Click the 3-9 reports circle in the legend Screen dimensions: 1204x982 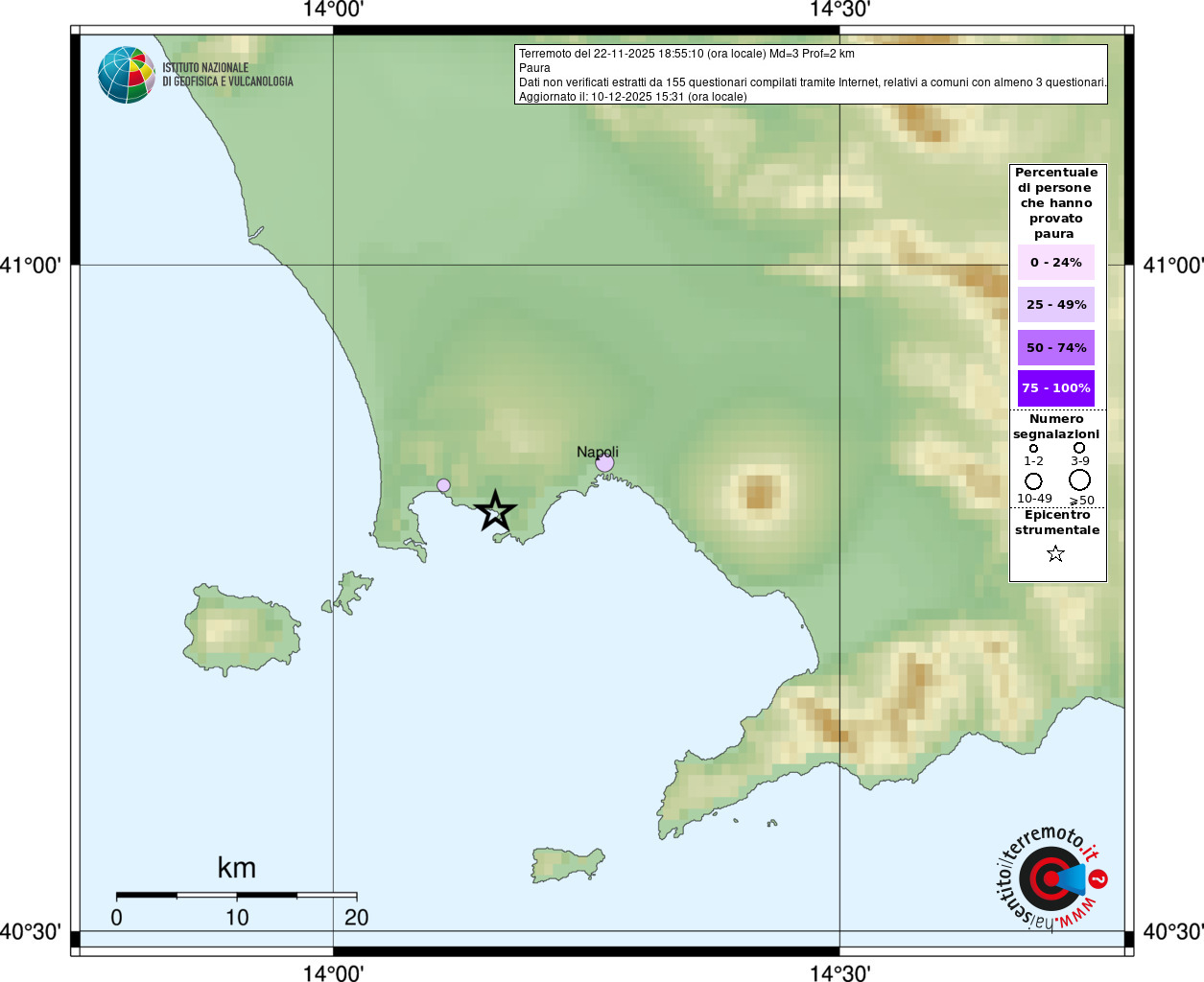pyautogui.click(x=1079, y=448)
